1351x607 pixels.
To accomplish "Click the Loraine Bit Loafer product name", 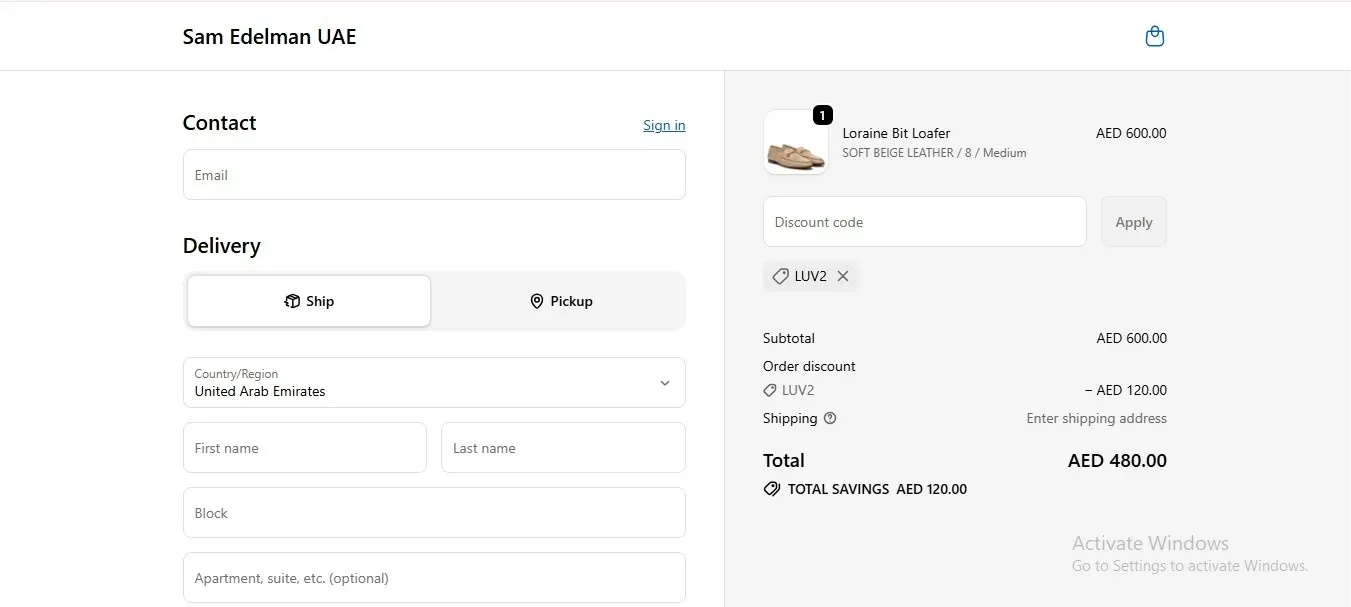I will (896, 133).
